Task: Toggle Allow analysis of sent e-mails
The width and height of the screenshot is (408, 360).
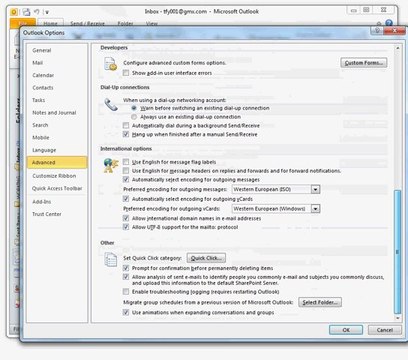Action: point(126,277)
